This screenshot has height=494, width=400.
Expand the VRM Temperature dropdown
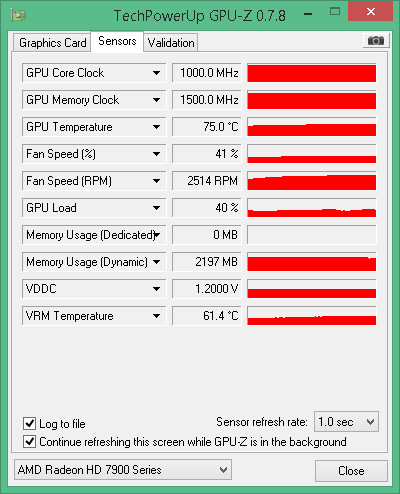click(94, 316)
